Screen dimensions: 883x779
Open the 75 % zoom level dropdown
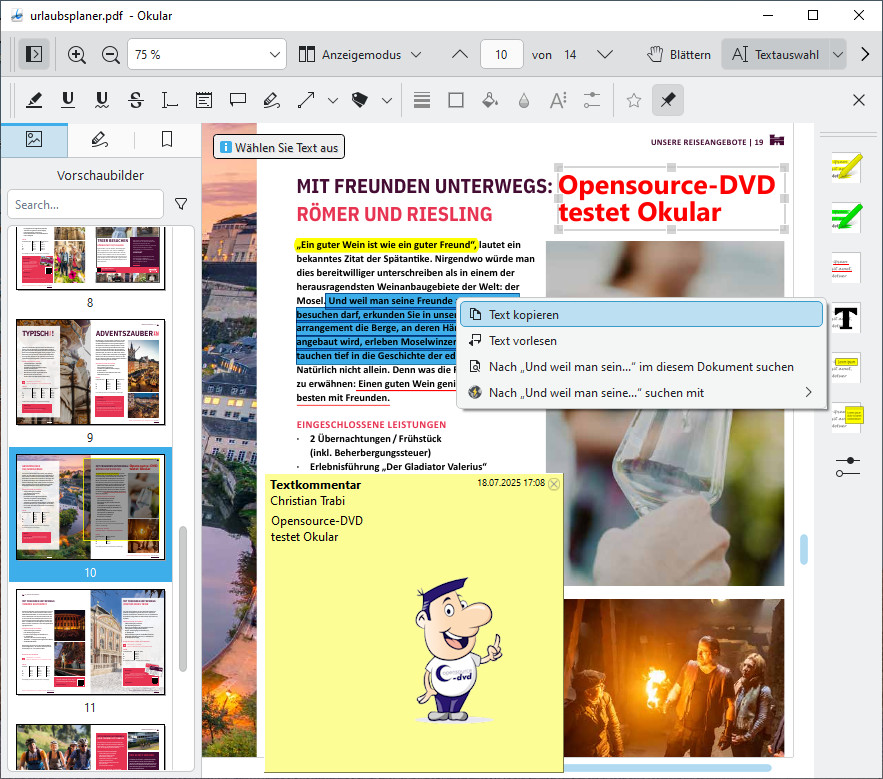pyautogui.click(x=207, y=54)
